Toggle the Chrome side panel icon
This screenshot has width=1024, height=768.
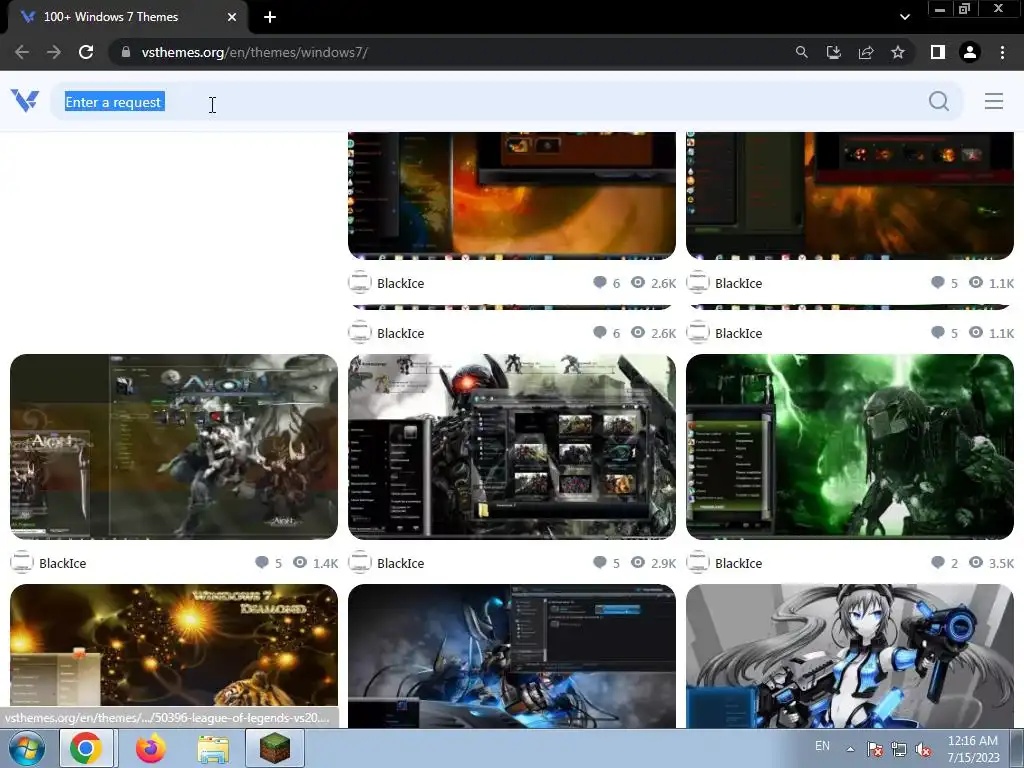tap(938, 52)
